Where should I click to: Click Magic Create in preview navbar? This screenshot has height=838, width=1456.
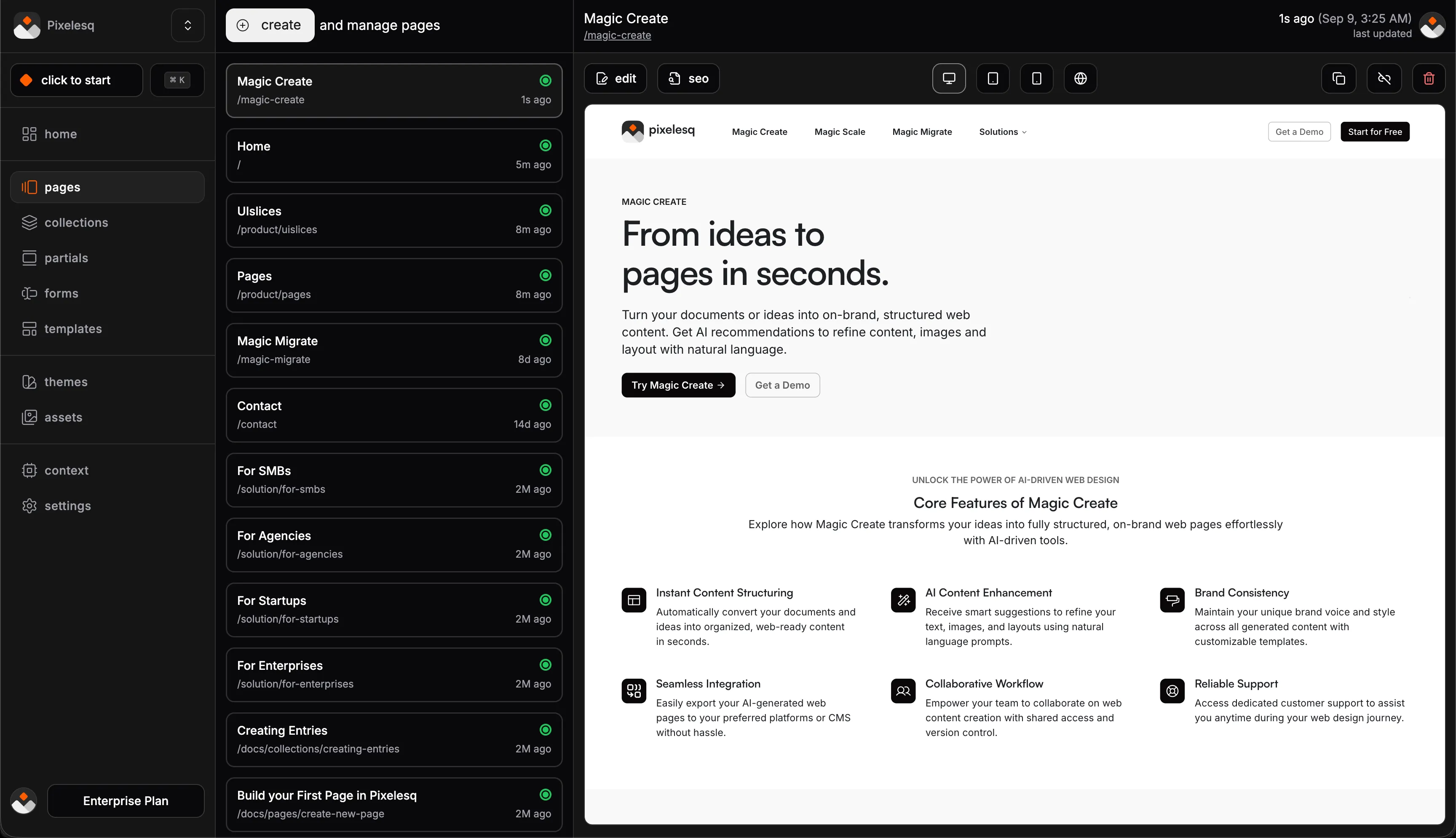(x=759, y=132)
